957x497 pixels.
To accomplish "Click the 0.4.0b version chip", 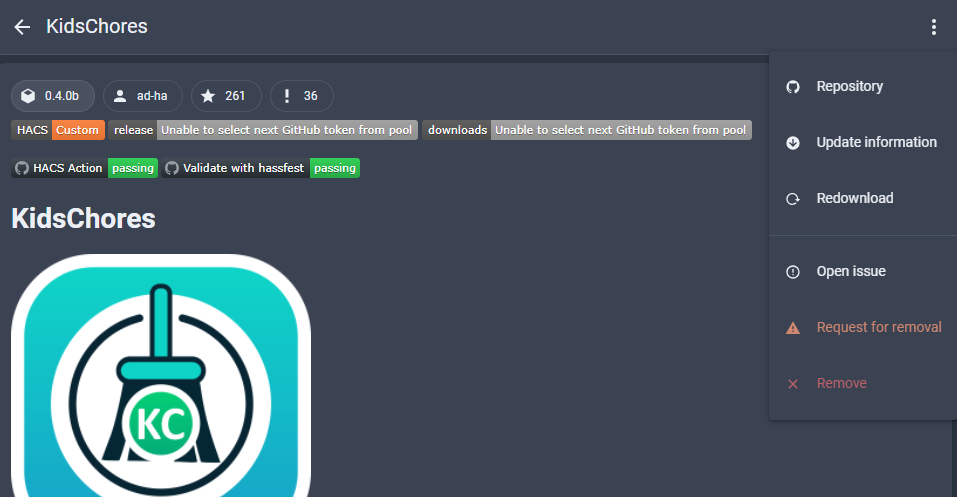I will pyautogui.click(x=53, y=96).
